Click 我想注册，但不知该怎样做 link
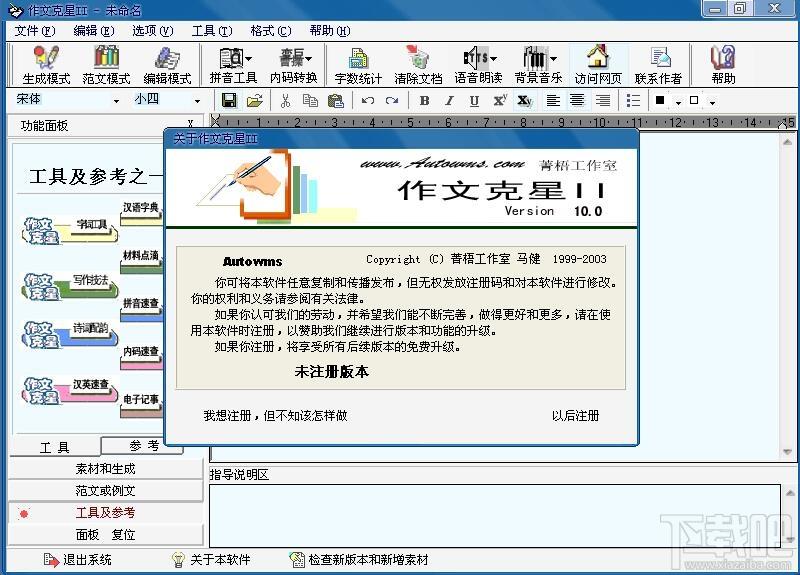This screenshot has height=575, width=800. 276,415
